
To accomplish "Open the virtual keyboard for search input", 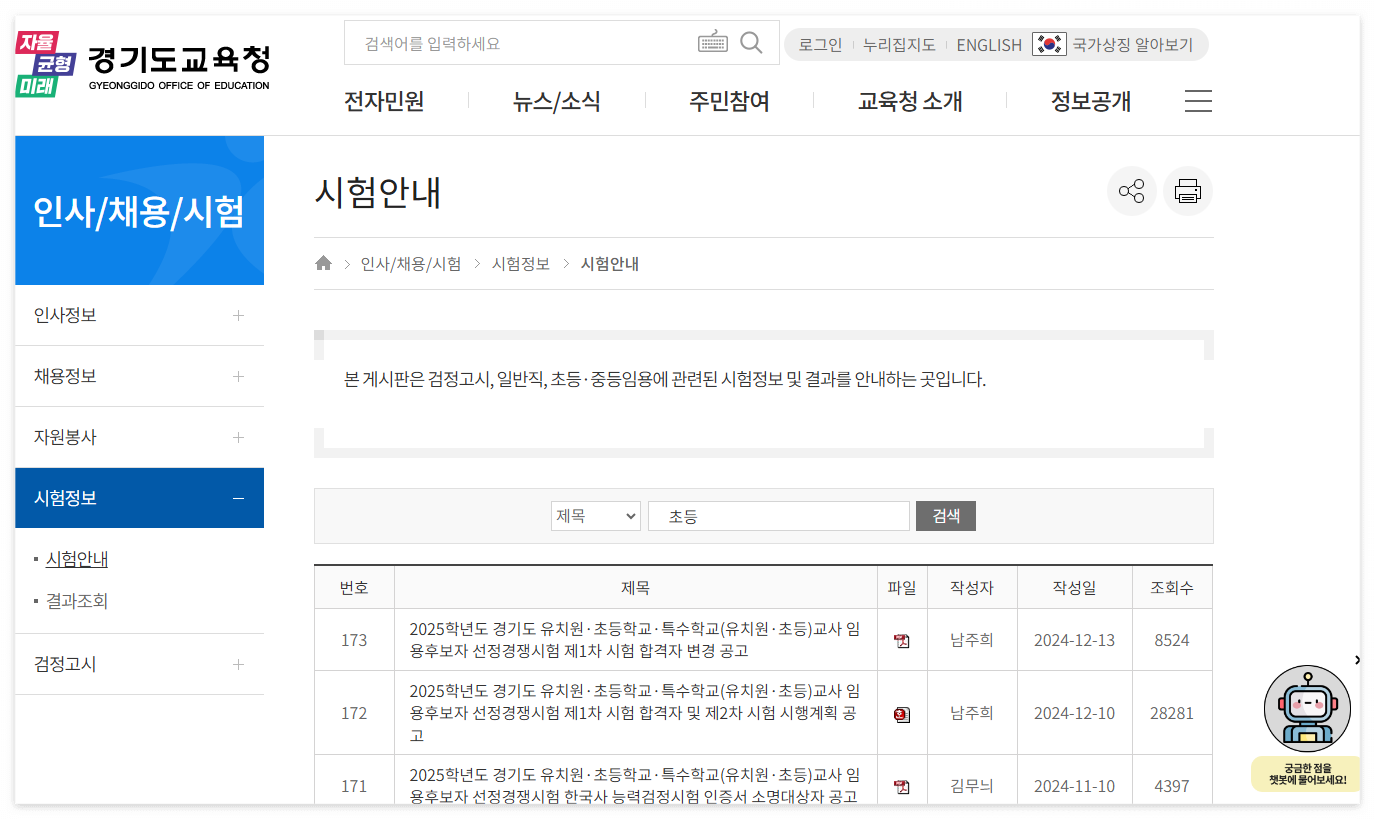I will [712, 42].
